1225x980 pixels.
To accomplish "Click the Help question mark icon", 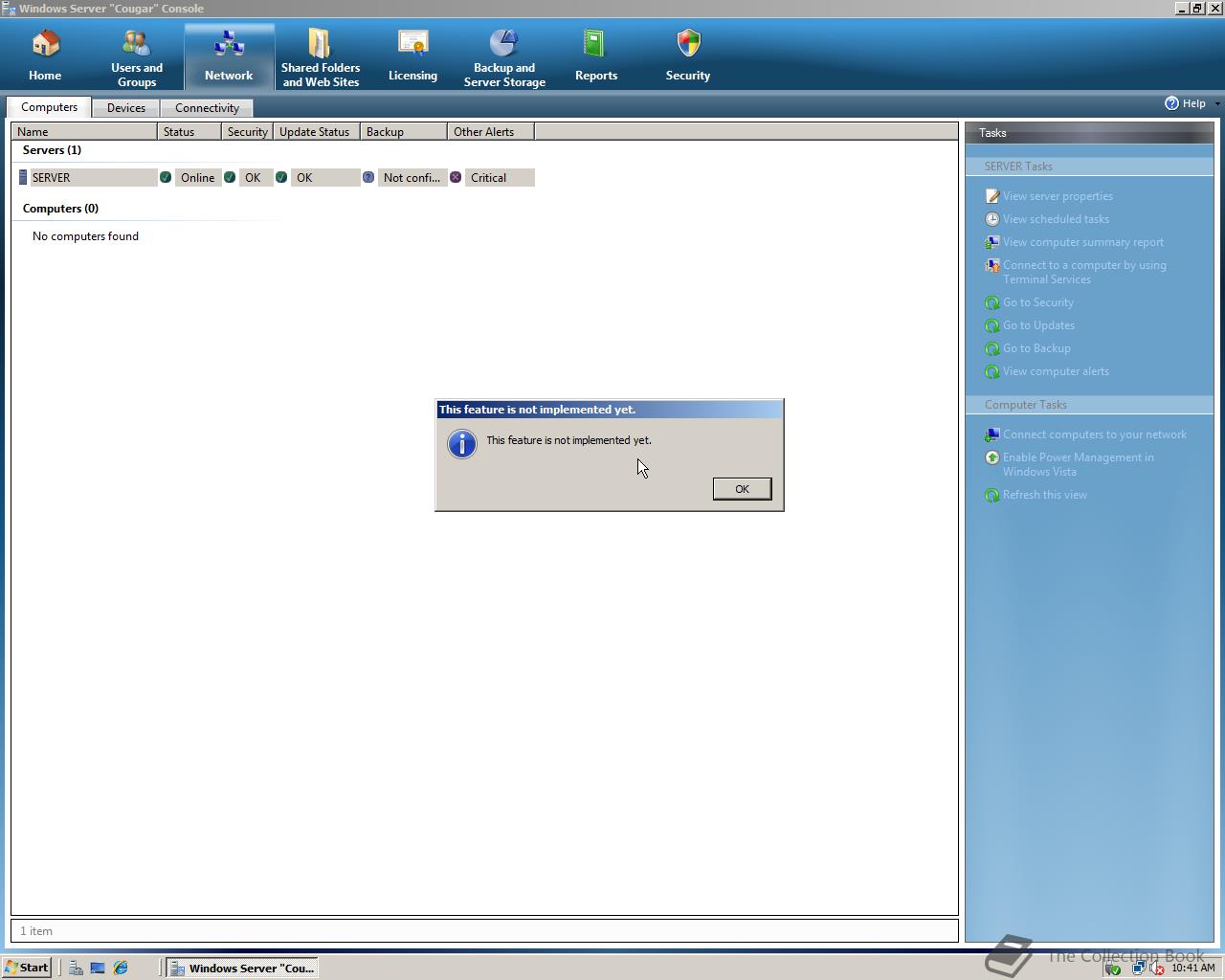I will coord(1171,103).
